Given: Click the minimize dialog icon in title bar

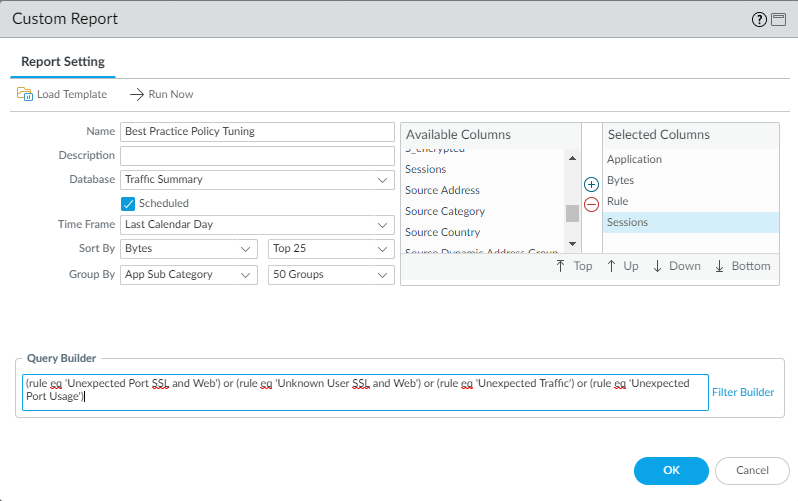Looking at the screenshot, I should point(778,19).
